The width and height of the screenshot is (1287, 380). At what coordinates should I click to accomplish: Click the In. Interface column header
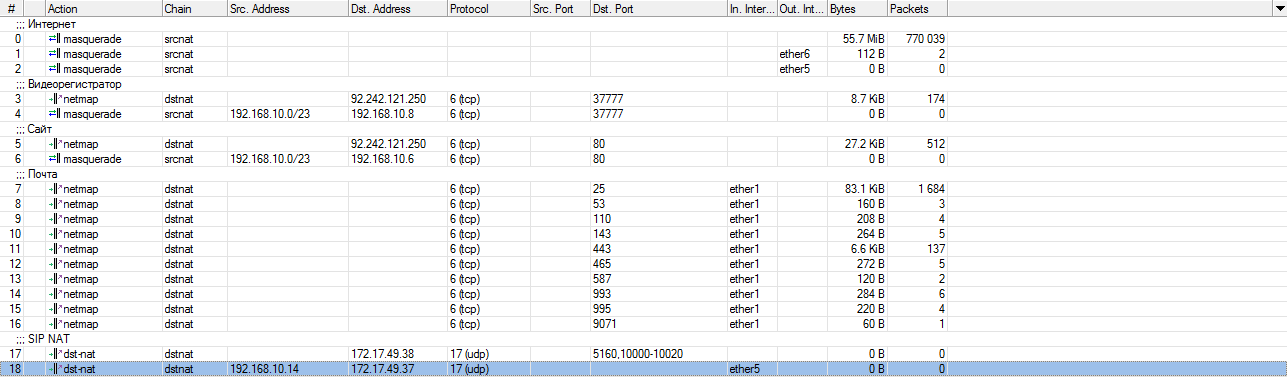click(752, 8)
